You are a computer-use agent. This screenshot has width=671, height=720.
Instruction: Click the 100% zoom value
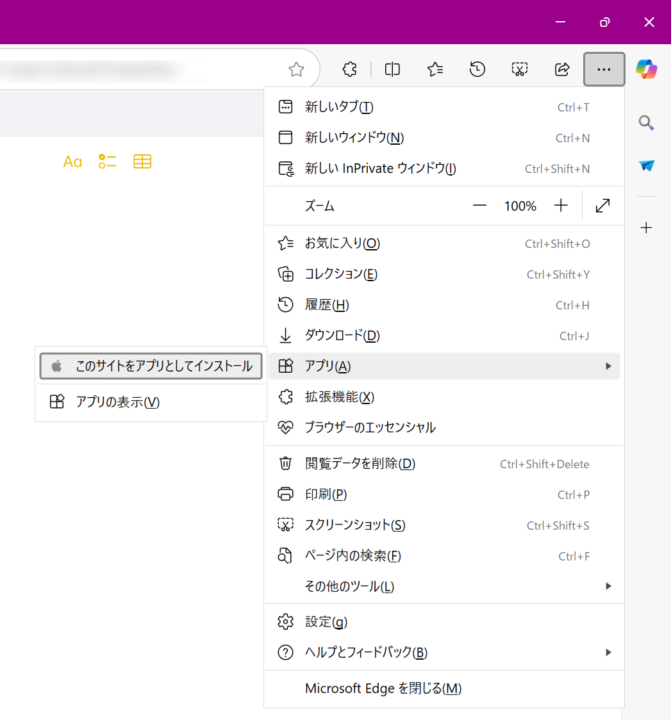pos(520,206)
